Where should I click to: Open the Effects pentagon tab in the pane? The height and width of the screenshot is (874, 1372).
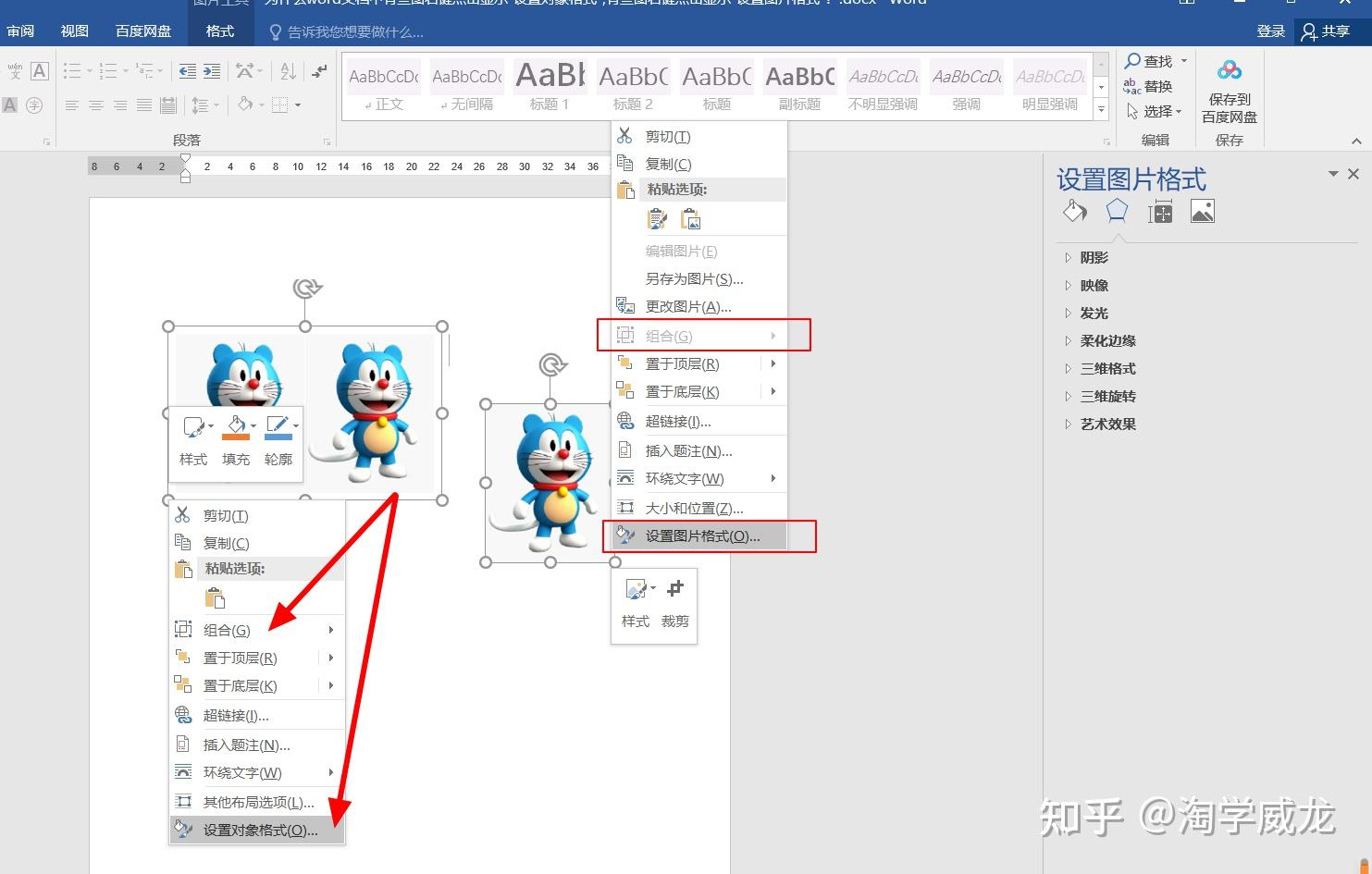coord(1117,212)
